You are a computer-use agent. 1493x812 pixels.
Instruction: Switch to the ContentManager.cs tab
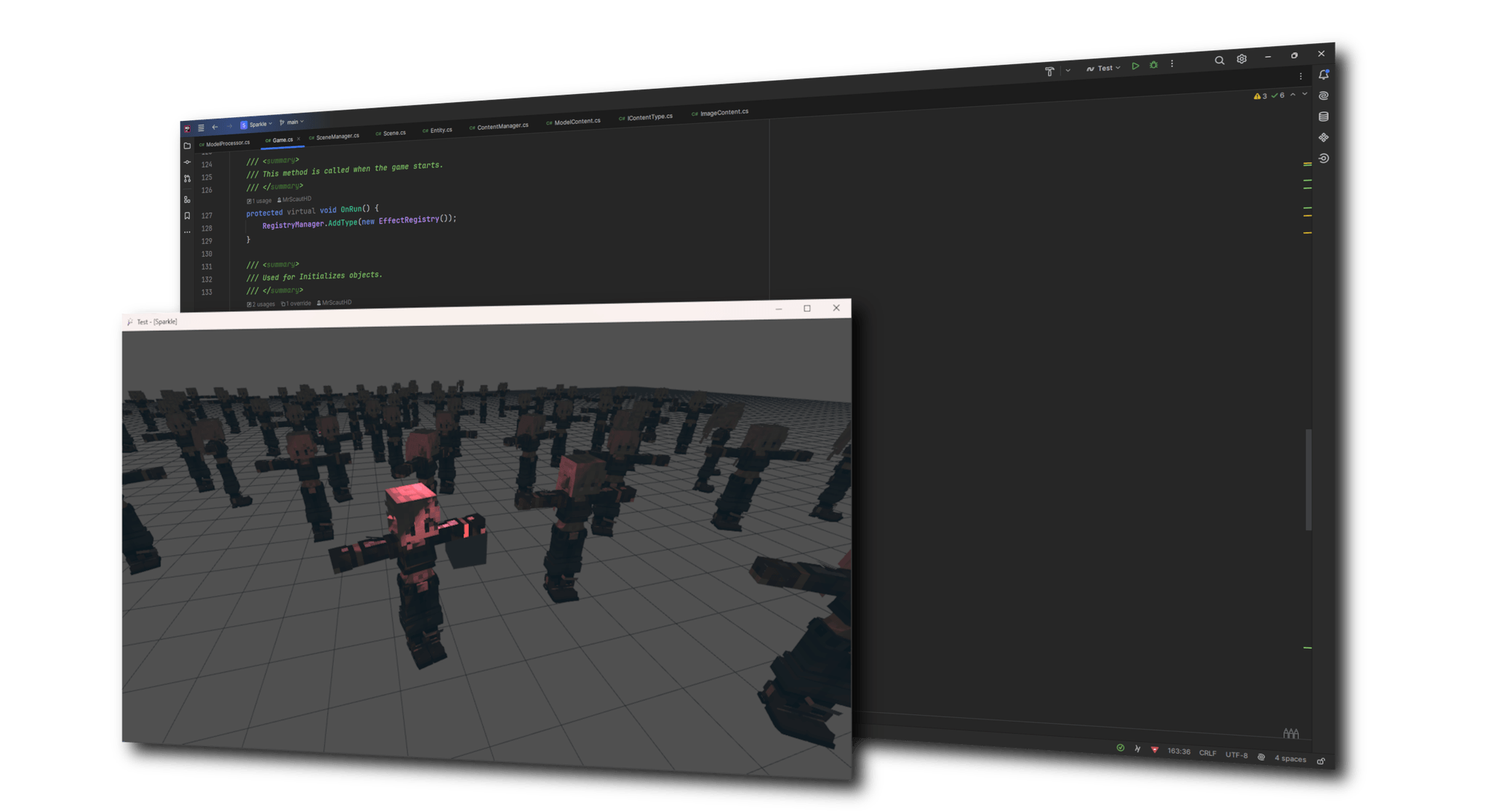tap(502, 127)
